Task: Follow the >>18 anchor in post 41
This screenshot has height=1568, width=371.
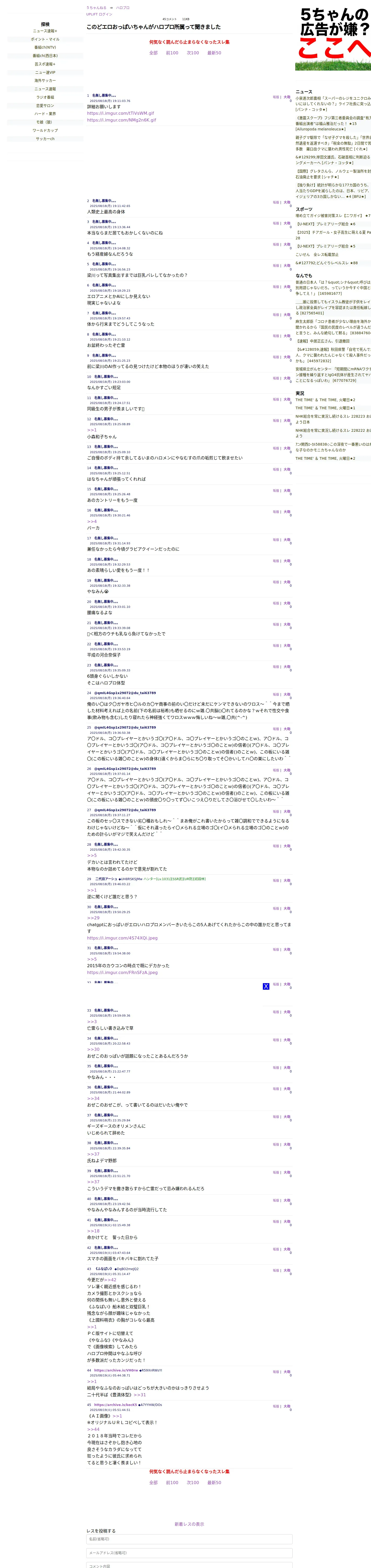Action: (93, 1231)
